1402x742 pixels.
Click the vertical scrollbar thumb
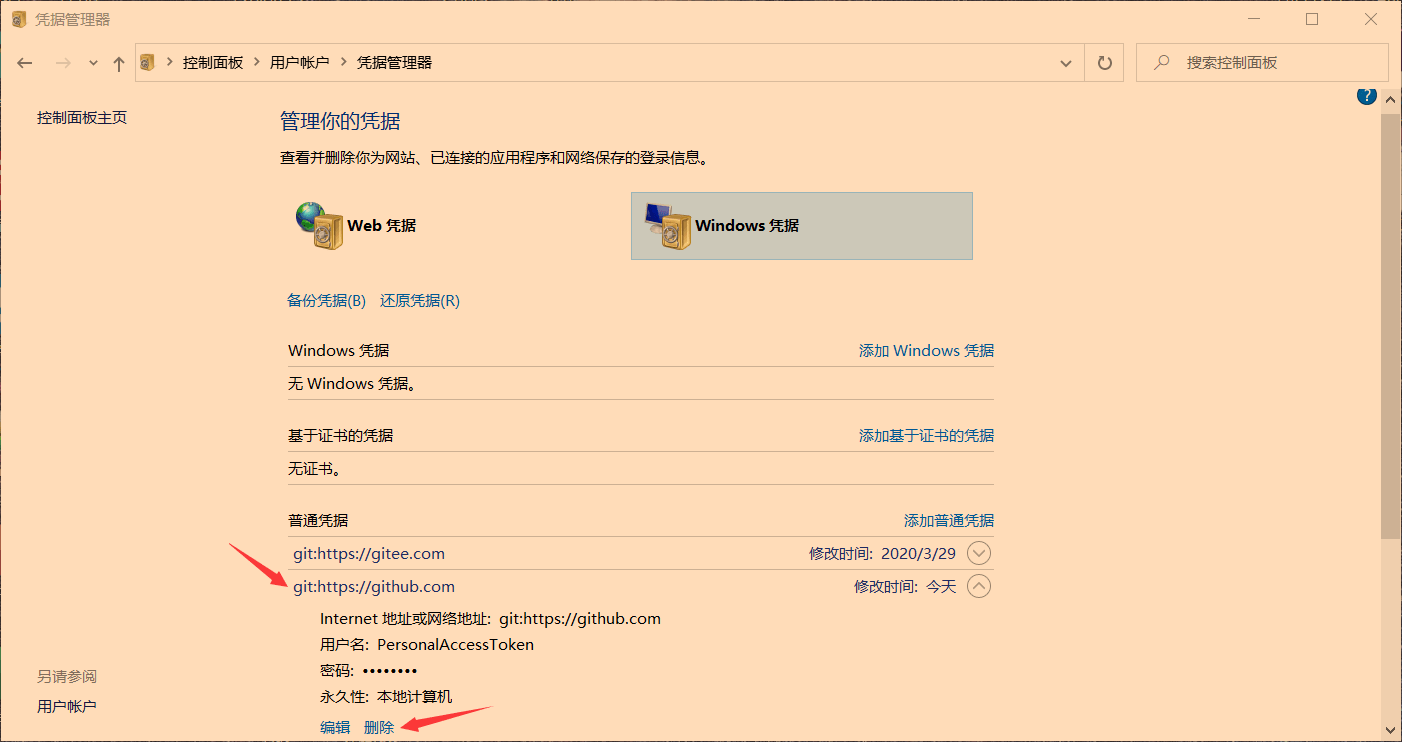[x=1390, y=326]
